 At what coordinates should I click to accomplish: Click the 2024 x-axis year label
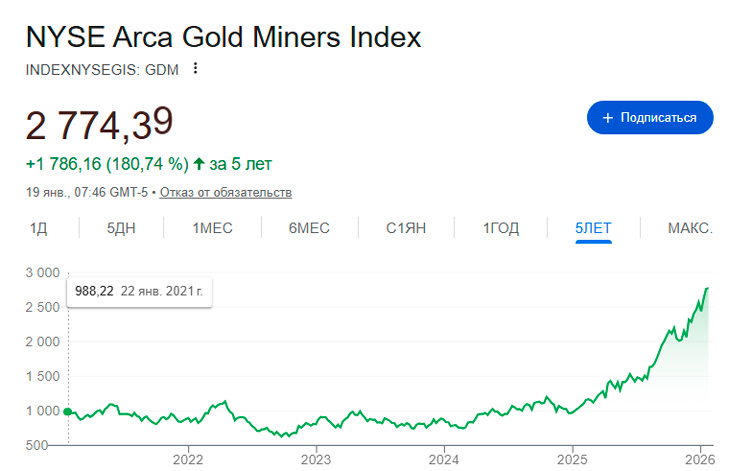(444, 459)
